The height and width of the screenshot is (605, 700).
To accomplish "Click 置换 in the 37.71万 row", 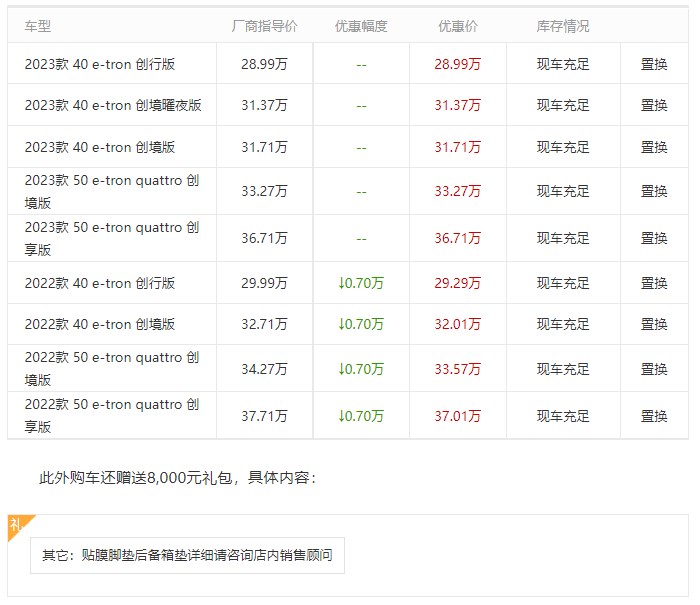I will (x=654, y=416).
